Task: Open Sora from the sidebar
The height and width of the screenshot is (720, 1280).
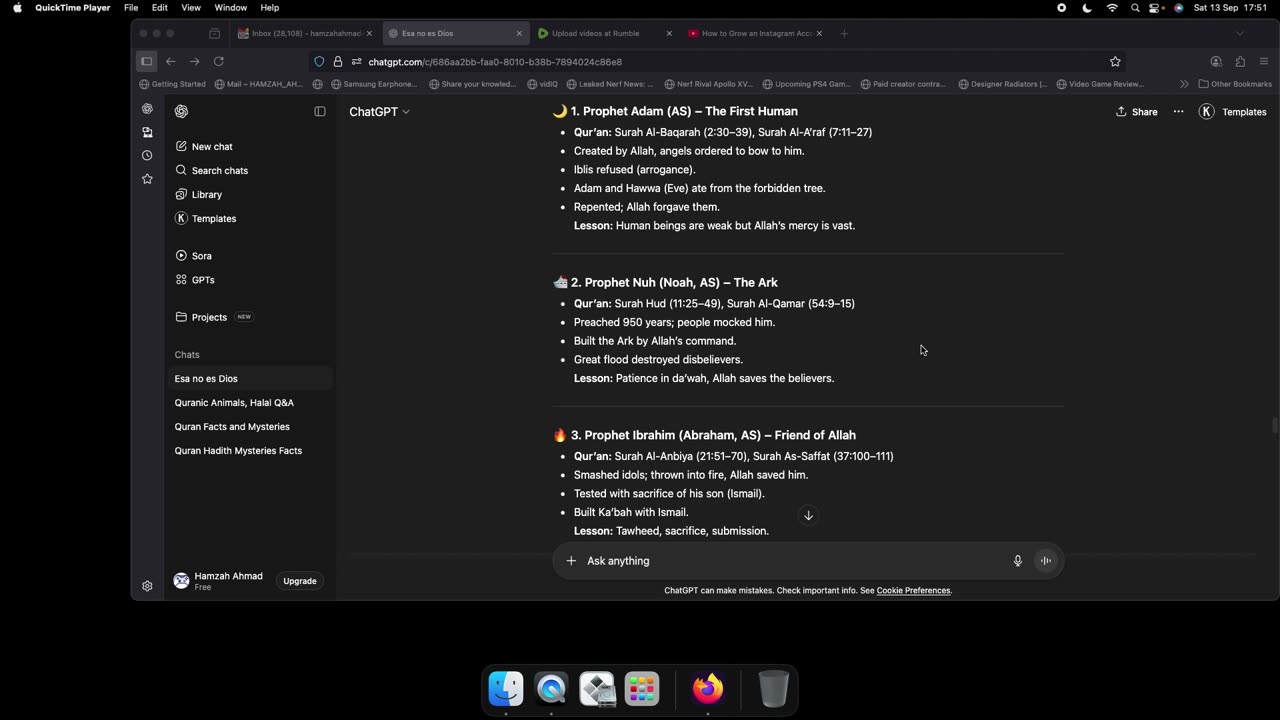Action: (x=194, y=256)
